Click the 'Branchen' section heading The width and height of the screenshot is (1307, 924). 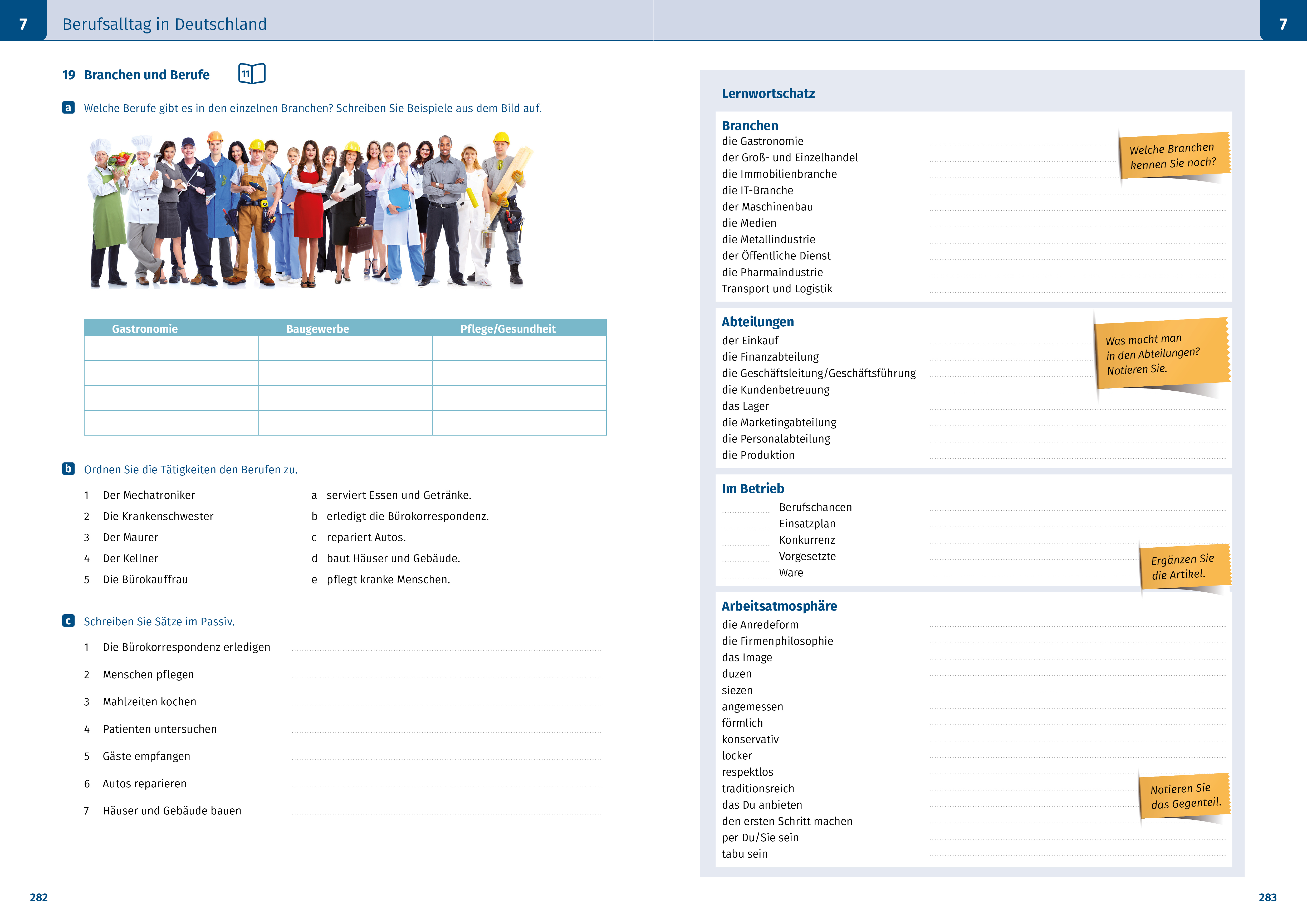tap(750, 125)
